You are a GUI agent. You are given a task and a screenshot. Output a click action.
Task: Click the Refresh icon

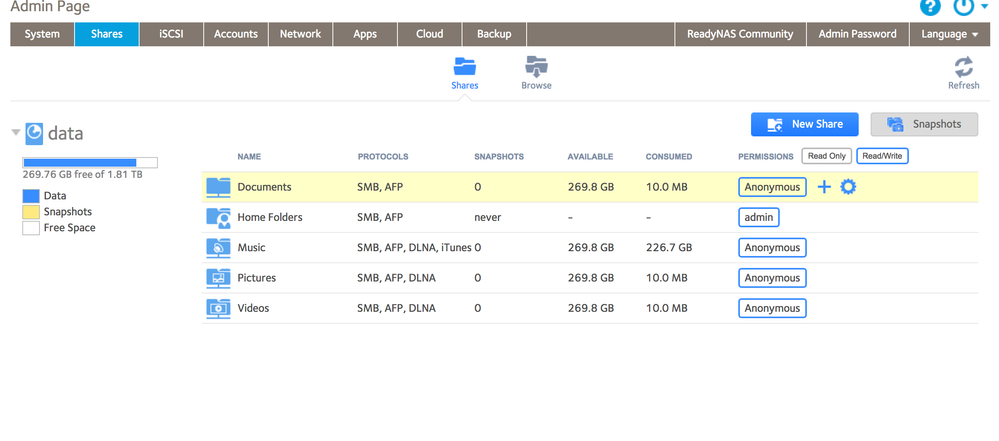[x=963, y=68]
